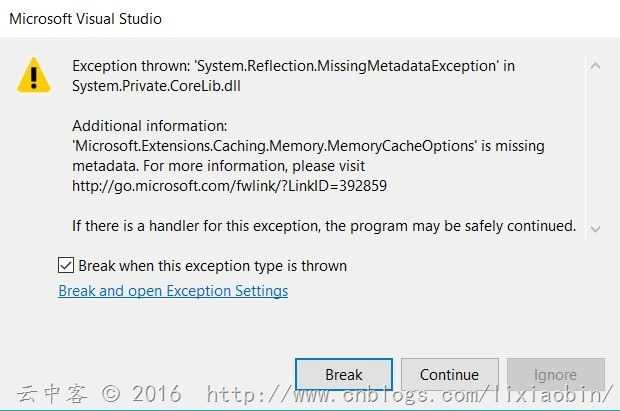Image resolution: width=620 pixels, height=411 pixels.
Task: Click the go.microsoft.com fwlink URL text
Action: pos(229,186)
